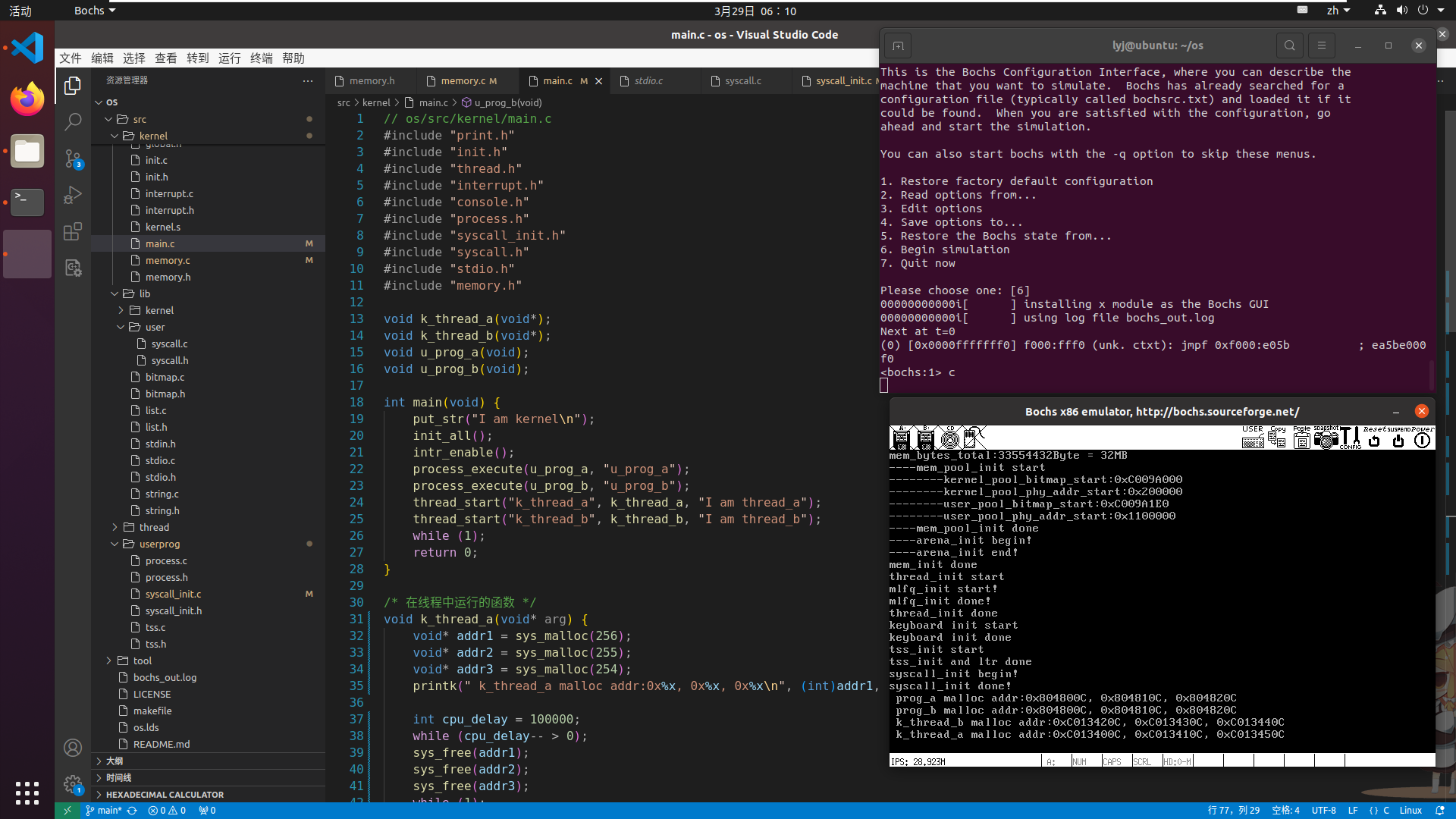Click the main* git branch in status bar

[x=104, y=811]
